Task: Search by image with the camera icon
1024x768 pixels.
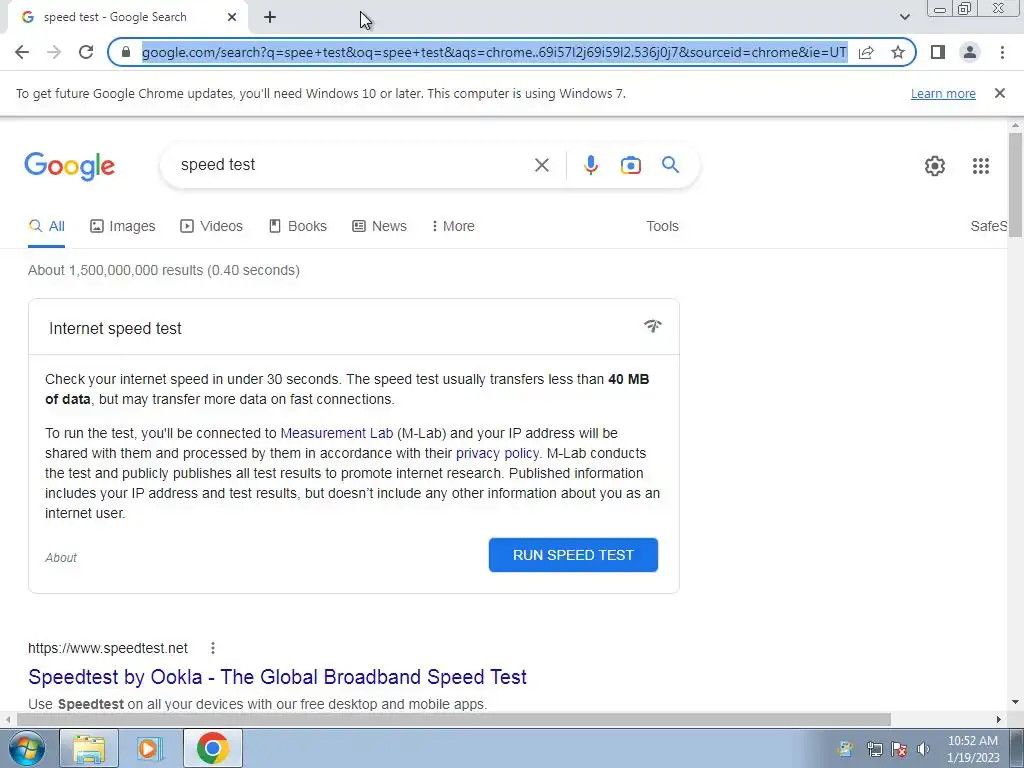Action: 630,165
